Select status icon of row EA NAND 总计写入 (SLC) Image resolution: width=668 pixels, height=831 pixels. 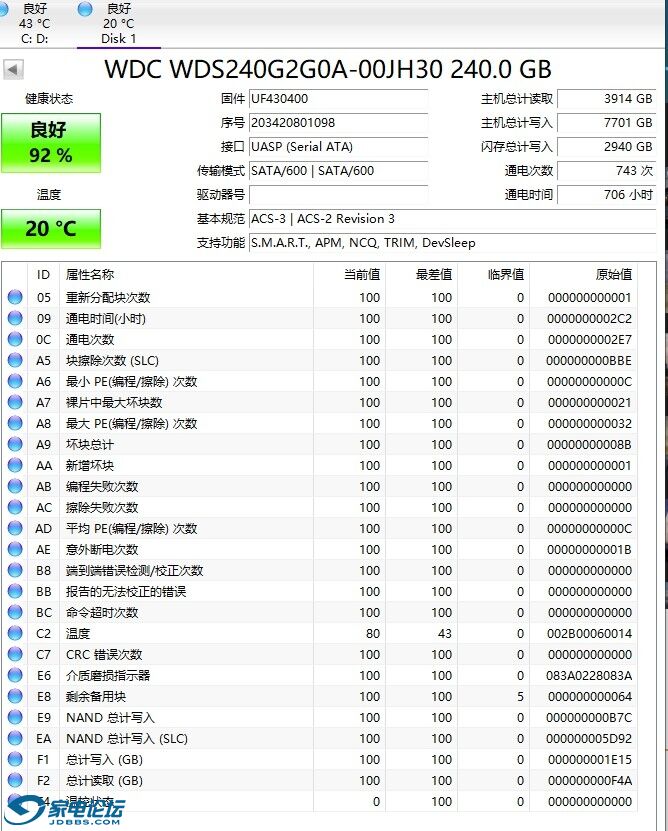coord(15,738)
